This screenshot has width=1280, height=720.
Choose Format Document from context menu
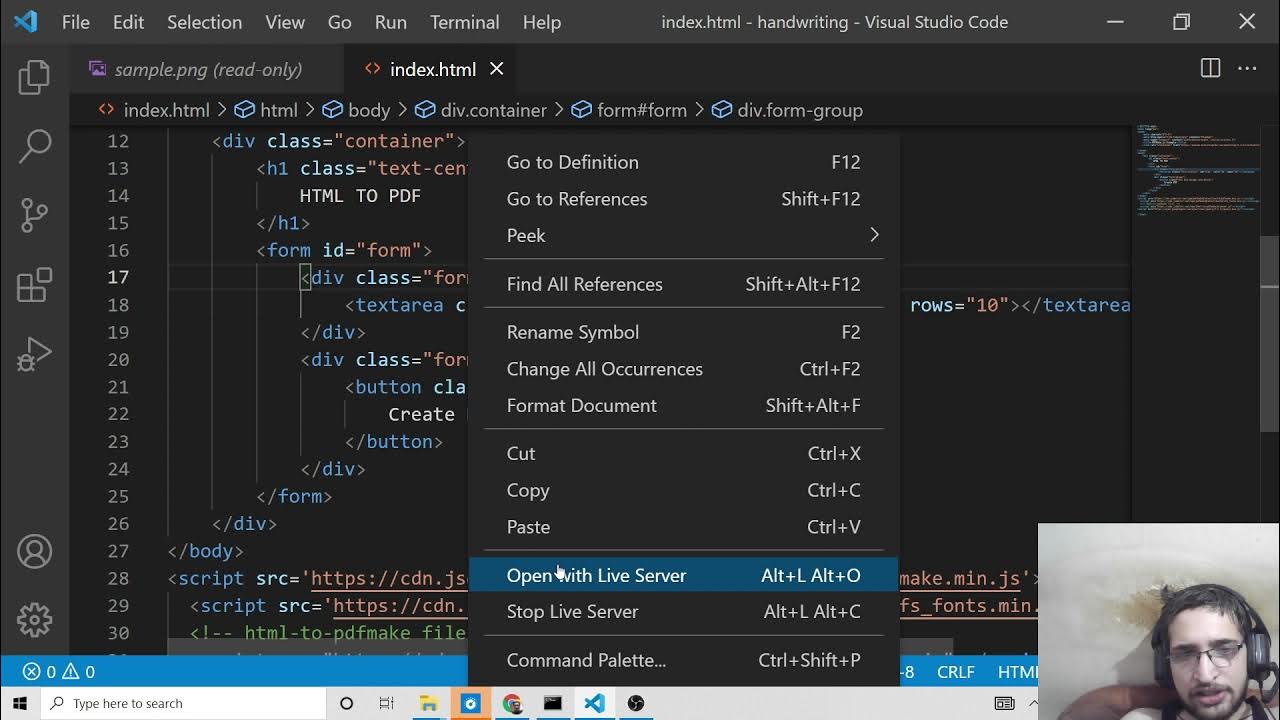click(x=581, y=405)
